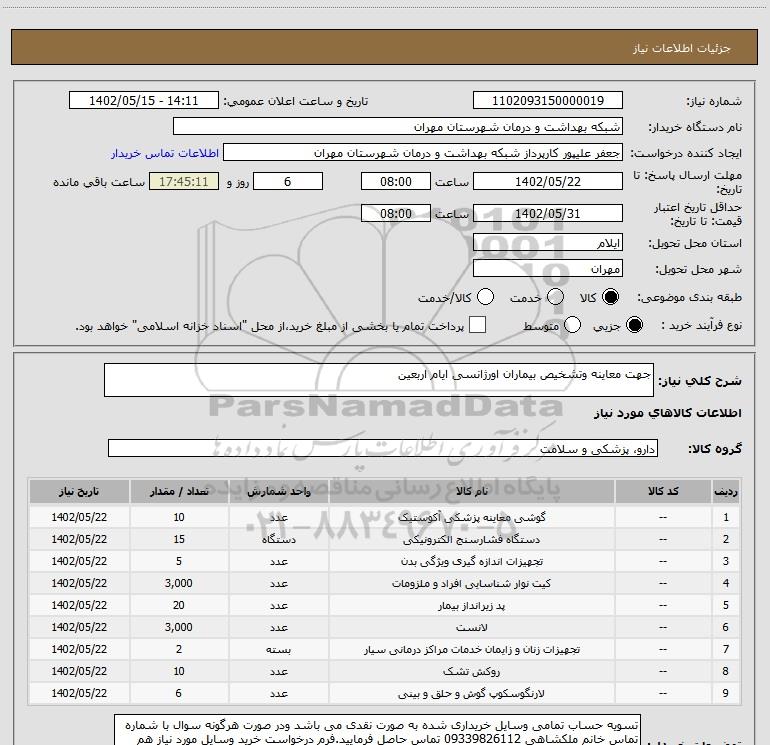Click the remaining days field showing 6
Viewport: 770px width, 745px height.
click(x=288, y=181)
